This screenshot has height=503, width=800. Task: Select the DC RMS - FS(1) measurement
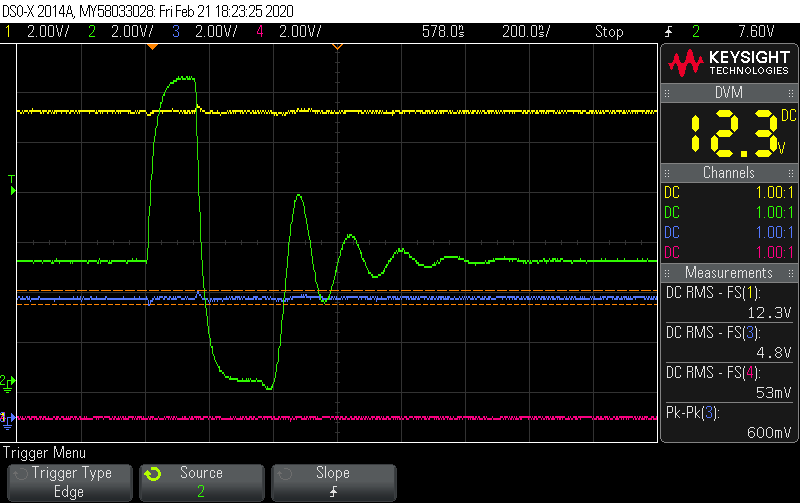tap(729, 303)
